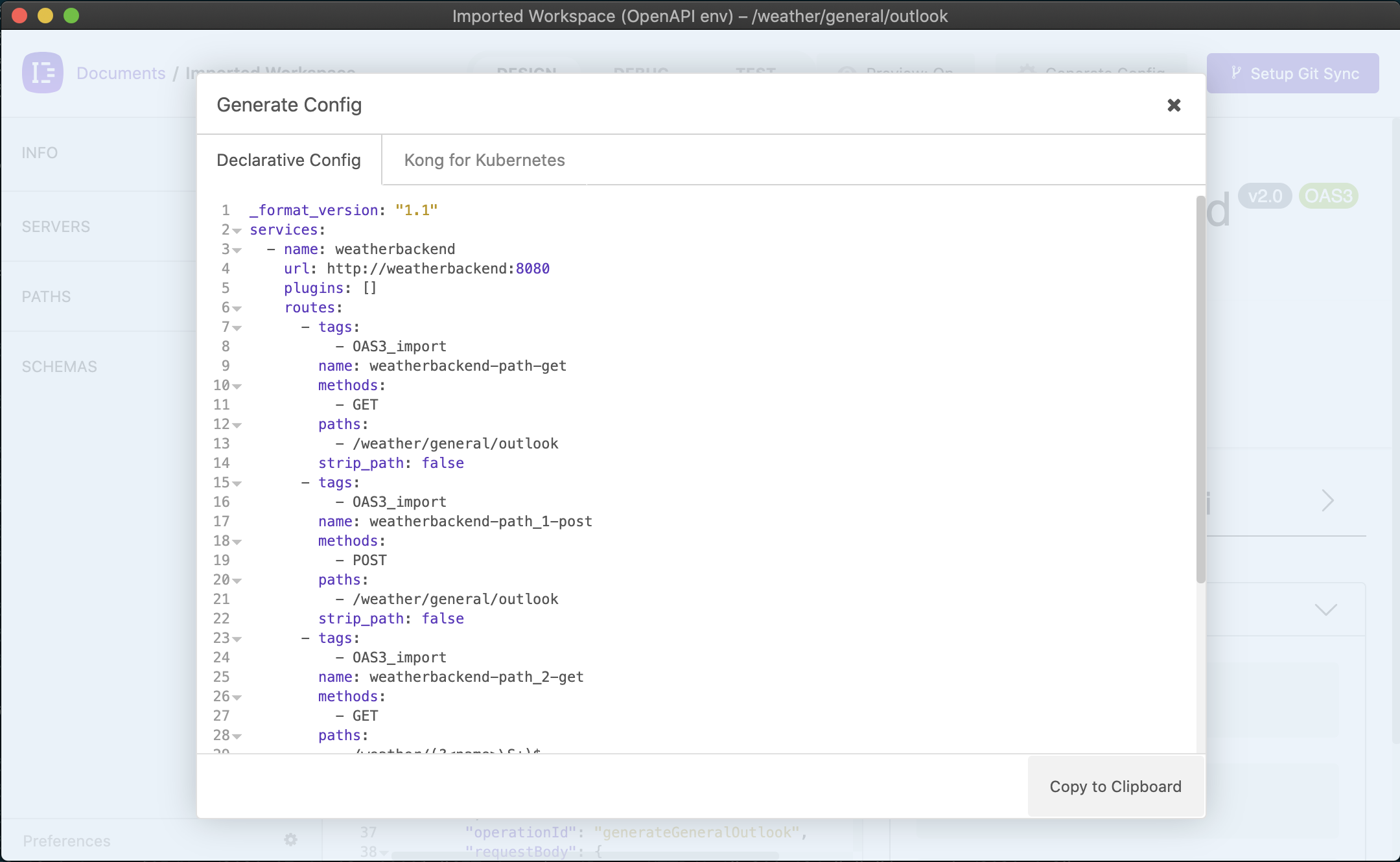Fold the paths block at line 12
Image resolution: width=1400 pixels, height=862 pixels.
237,425
